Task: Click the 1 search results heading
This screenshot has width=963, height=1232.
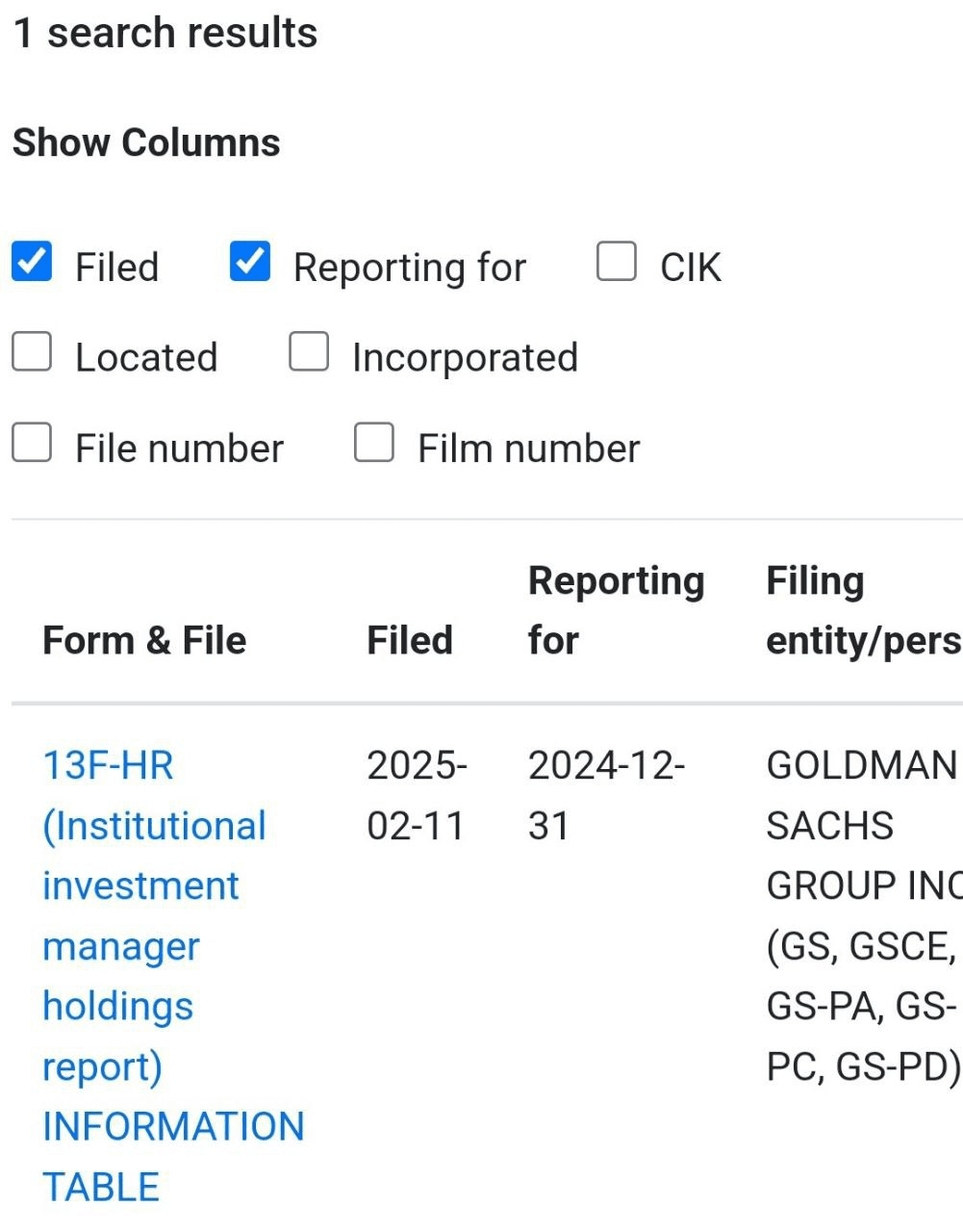Action: point(165,33)
